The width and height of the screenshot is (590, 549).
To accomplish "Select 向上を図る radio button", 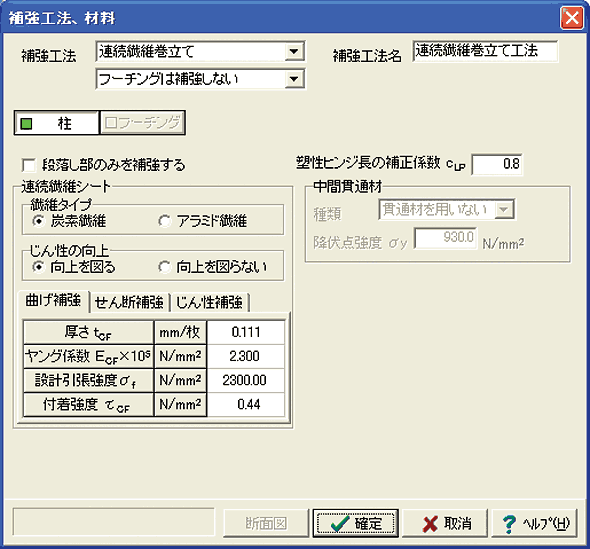I will click(38, 267).
